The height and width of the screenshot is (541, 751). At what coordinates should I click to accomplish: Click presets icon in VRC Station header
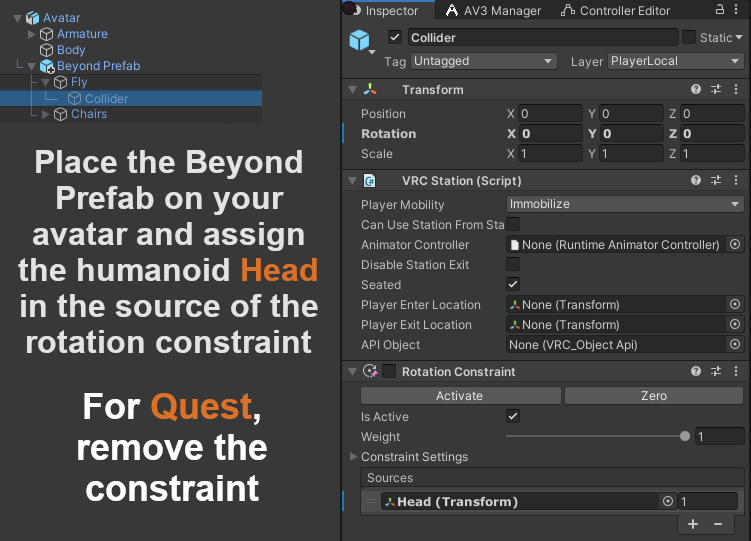tap(716, 181)
